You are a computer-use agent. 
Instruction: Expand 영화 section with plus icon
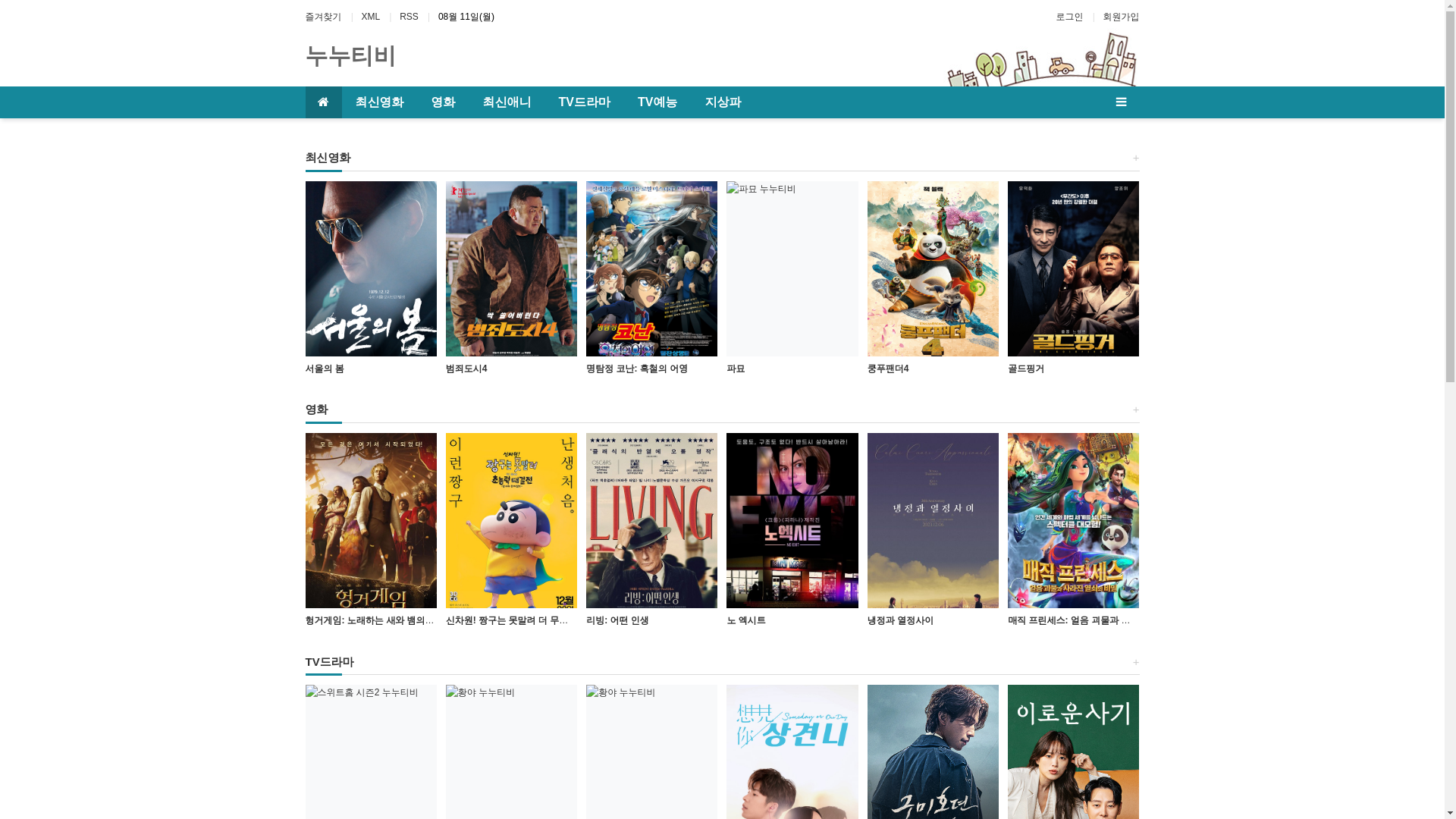point(1135,409)
